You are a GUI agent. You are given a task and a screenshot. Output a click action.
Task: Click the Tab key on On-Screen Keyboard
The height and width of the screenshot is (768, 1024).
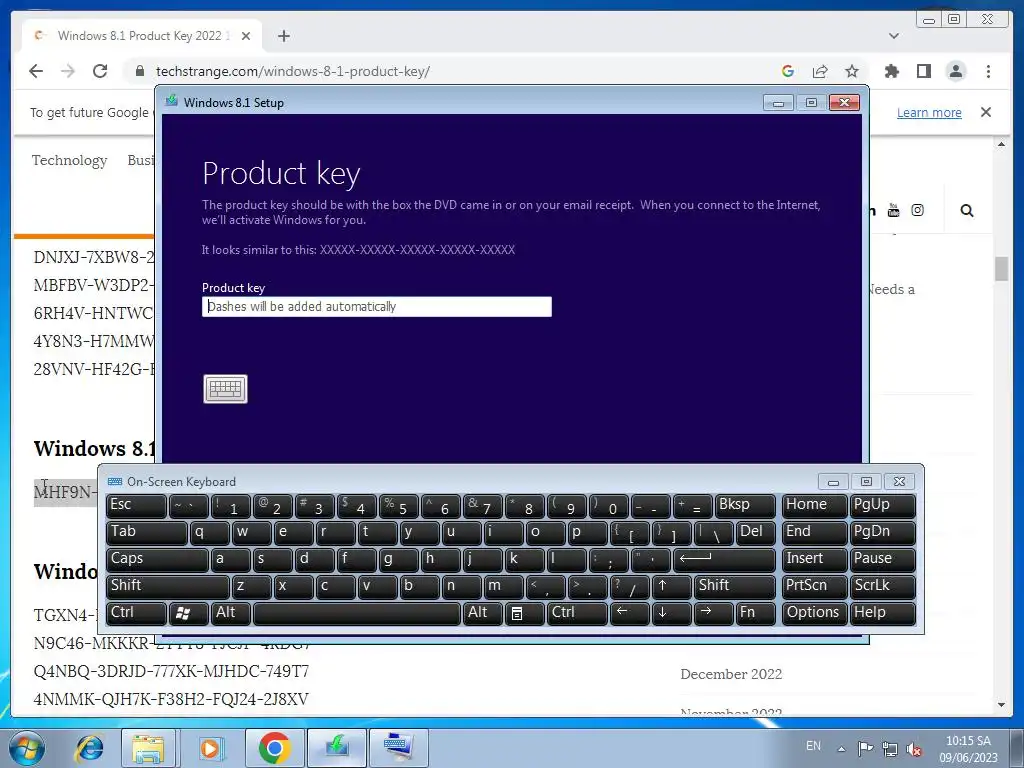coord(146,533)
